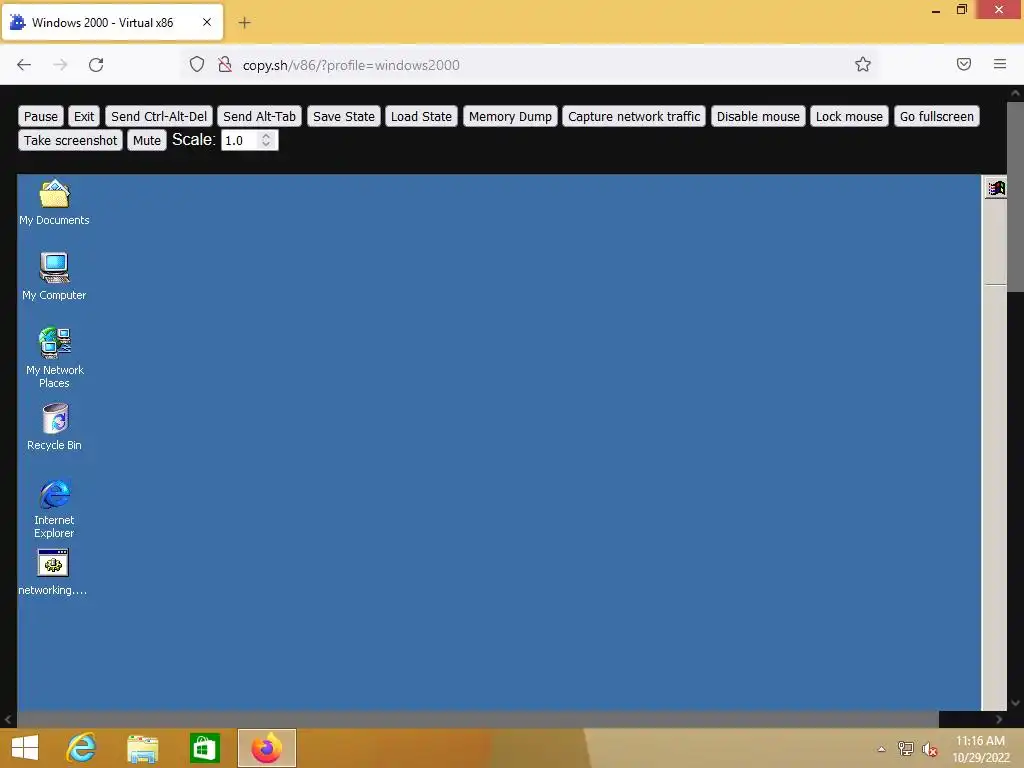Open the tracking protection shield icon
Viewport: 1024px width, 768px height.
point(197,64)
